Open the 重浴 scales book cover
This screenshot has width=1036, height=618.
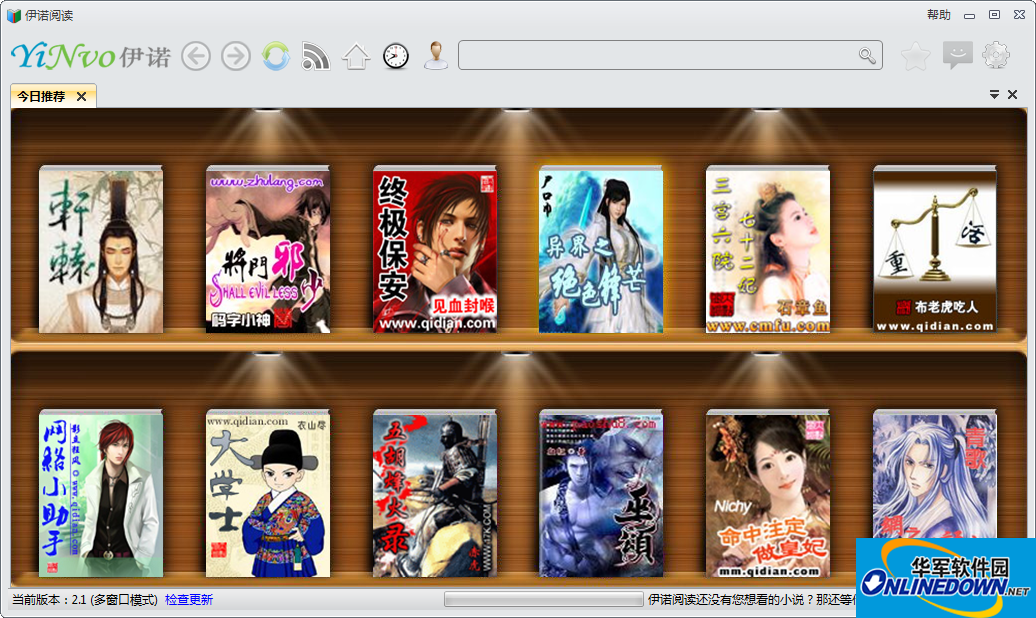pos(934,249)
